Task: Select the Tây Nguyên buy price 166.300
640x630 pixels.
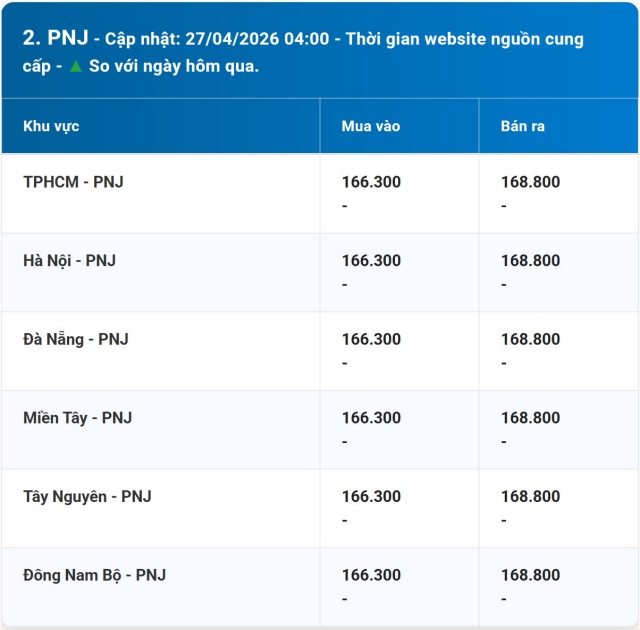Action: 371,496
